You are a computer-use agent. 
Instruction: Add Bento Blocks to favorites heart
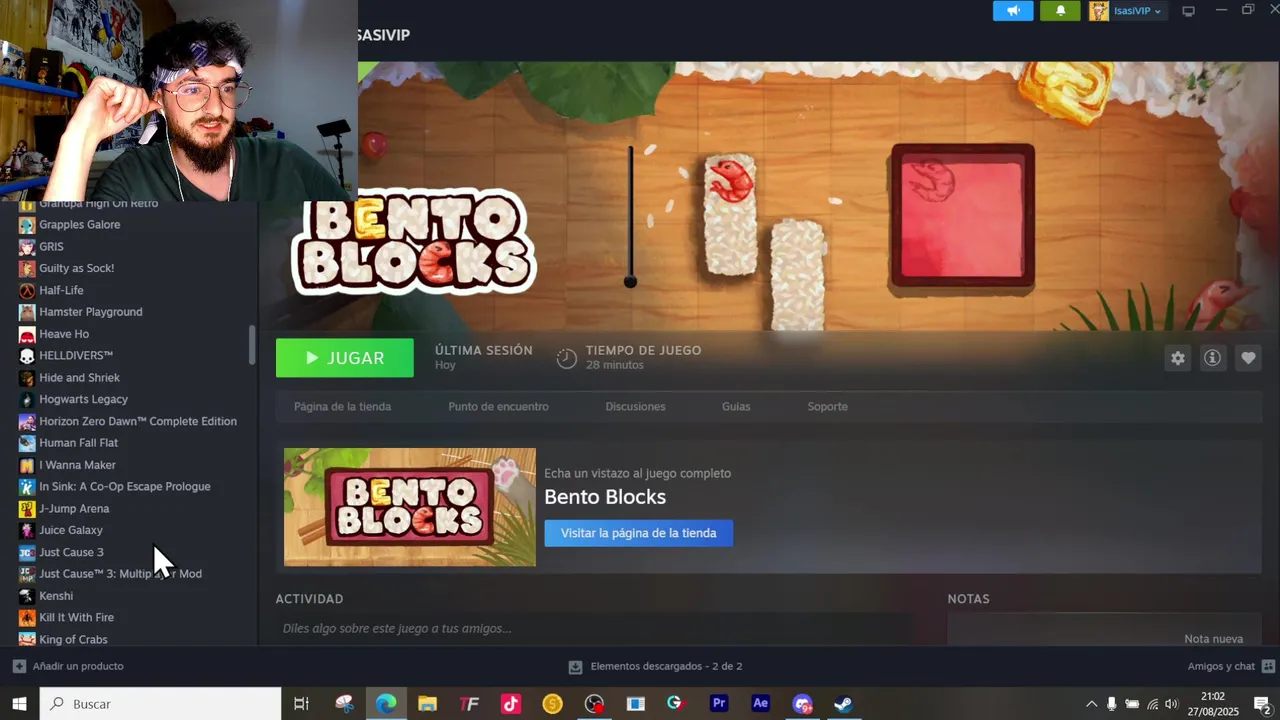click(1247, 358)
